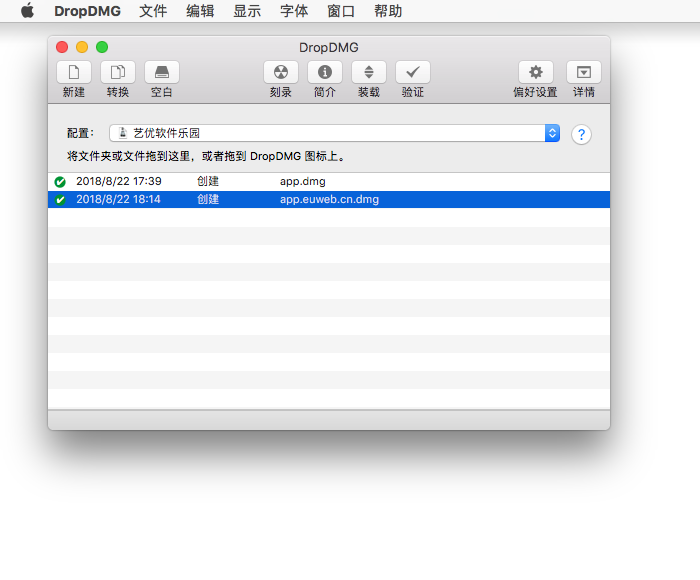The height and width of the screenshot is (580, 700).
Task: Toggle the 详情 (Details) toolbar icon
Action: 583,72
